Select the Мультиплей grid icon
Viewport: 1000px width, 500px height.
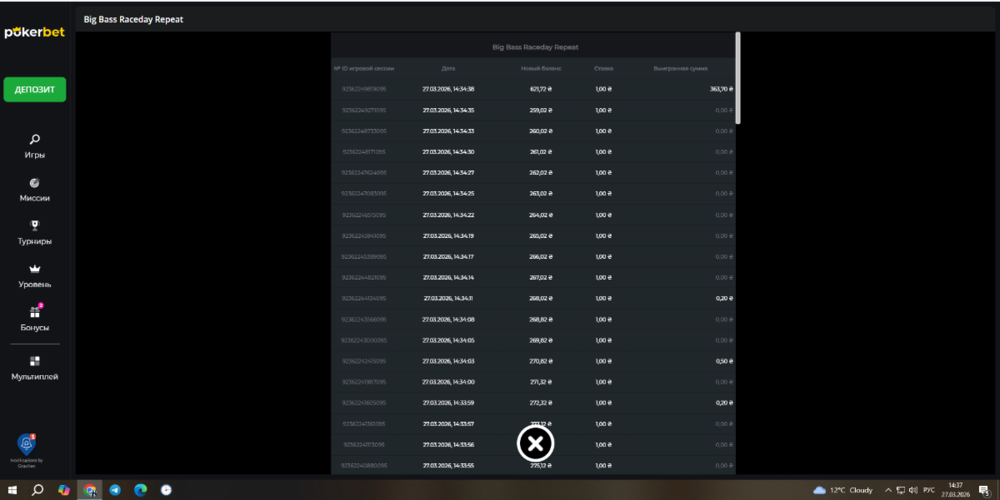click(35, 361)
